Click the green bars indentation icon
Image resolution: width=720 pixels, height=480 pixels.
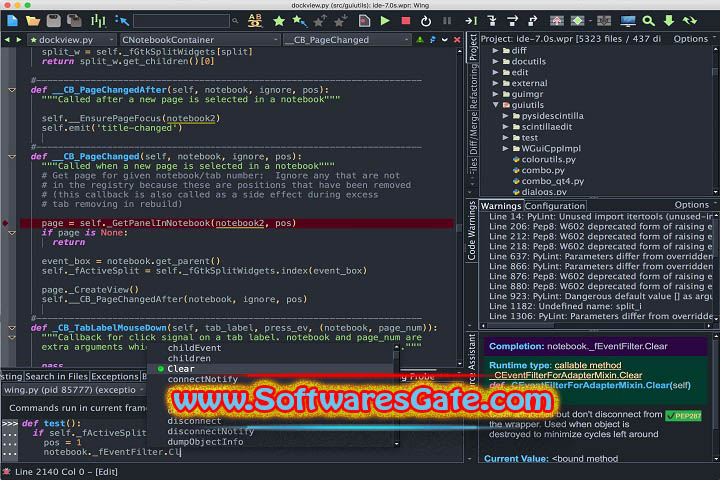(98, 21)
